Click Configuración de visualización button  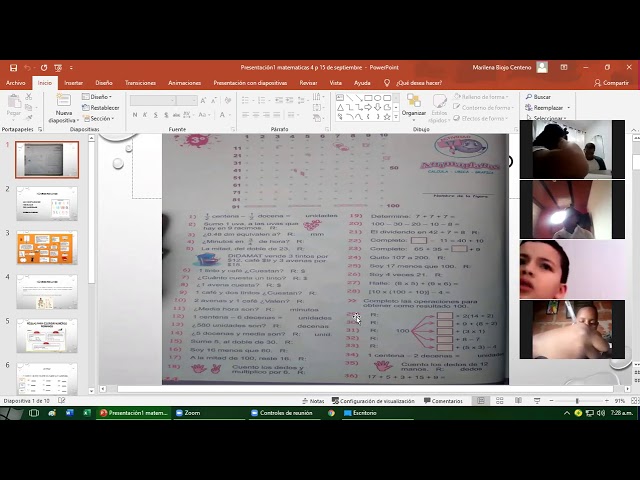pos(373,401)
